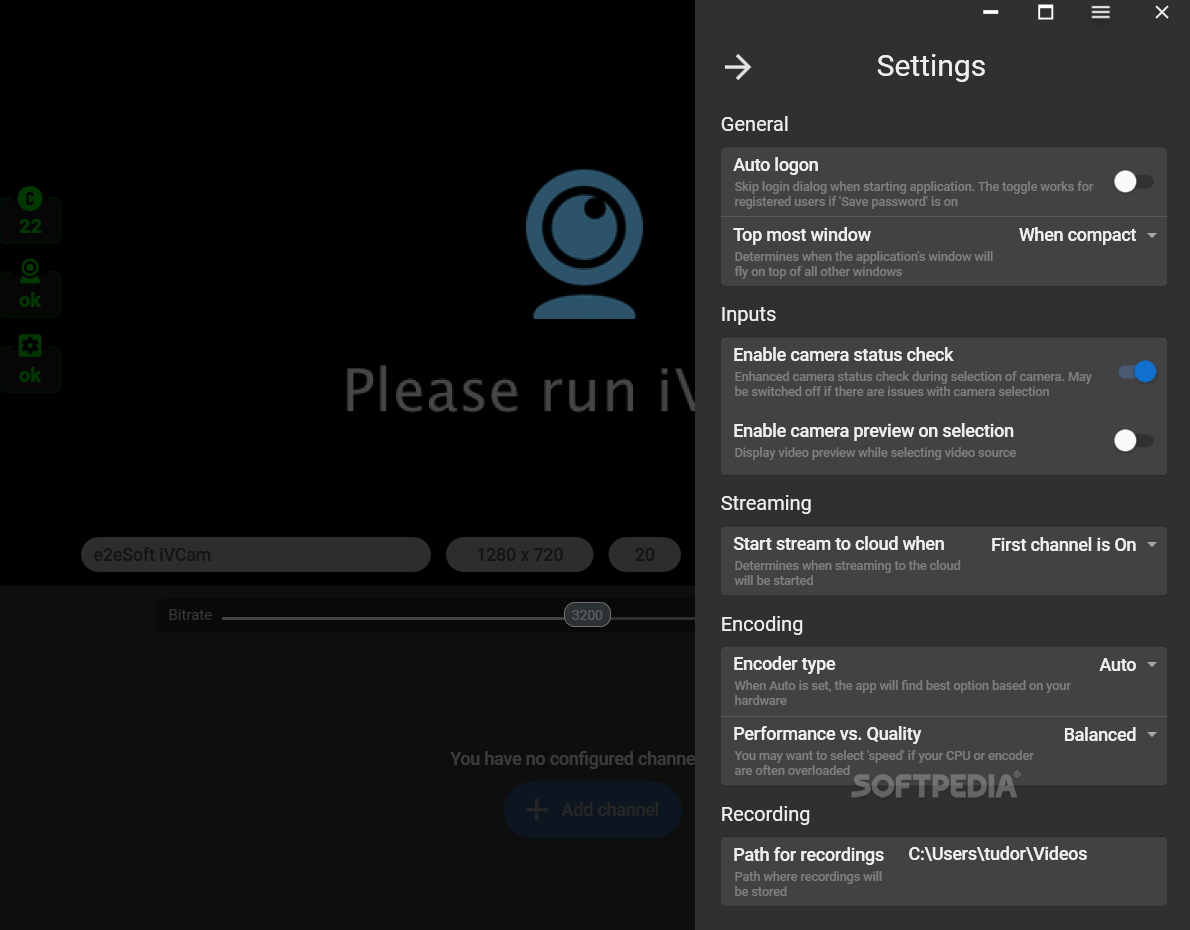Maximize the application window
The image size is (1190, 930).
1046,12
